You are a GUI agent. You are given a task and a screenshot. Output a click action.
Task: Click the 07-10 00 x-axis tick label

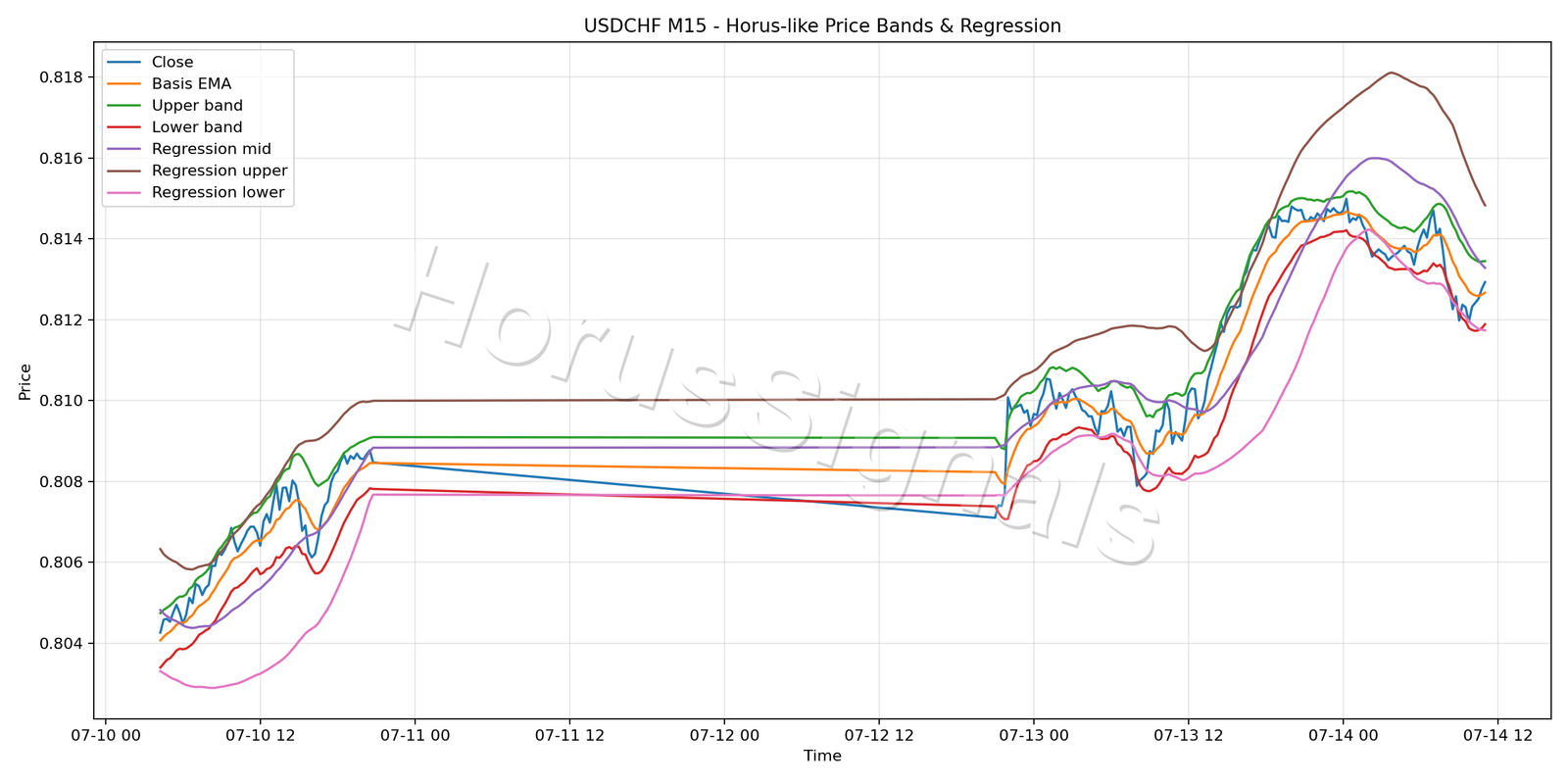106,735
